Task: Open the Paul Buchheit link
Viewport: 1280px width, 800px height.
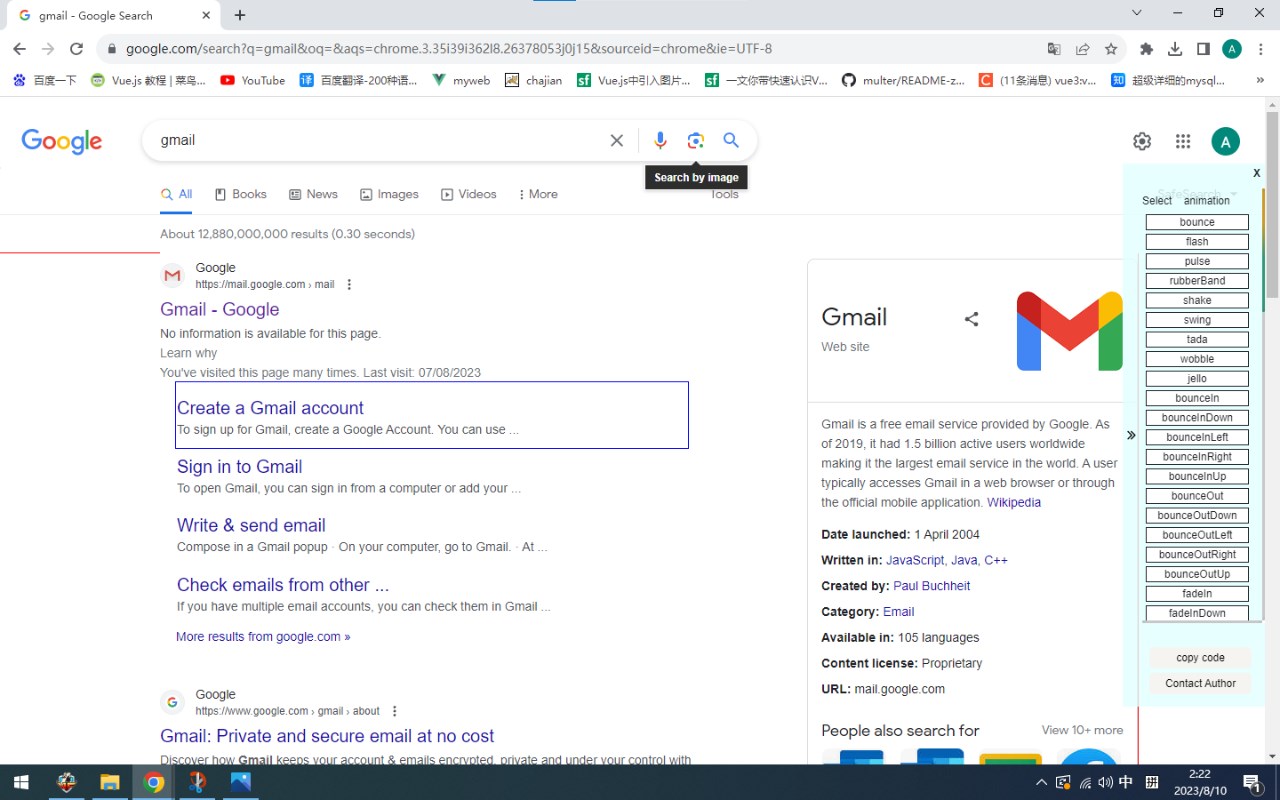Action: (932, 586)
